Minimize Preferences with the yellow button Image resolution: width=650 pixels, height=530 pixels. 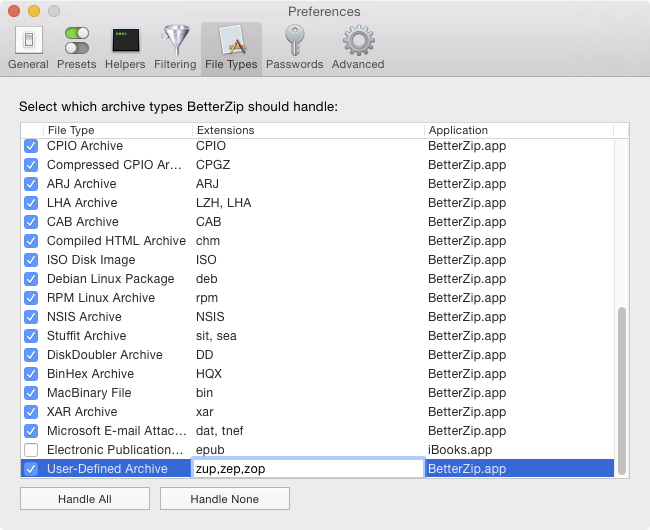(x=34, y=11)
